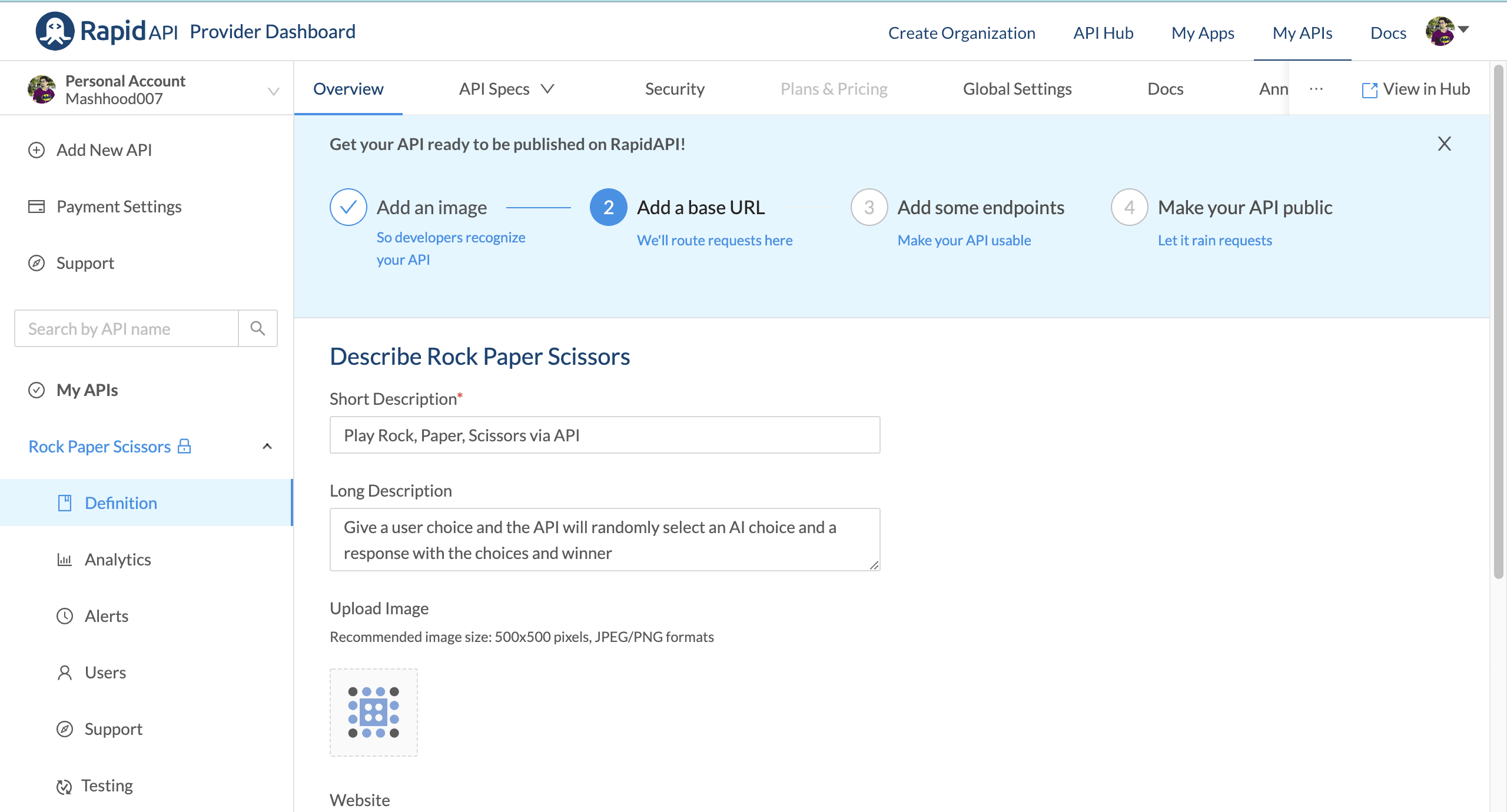
Task: Click the Long Description resize handle
Action: point(874,565)
